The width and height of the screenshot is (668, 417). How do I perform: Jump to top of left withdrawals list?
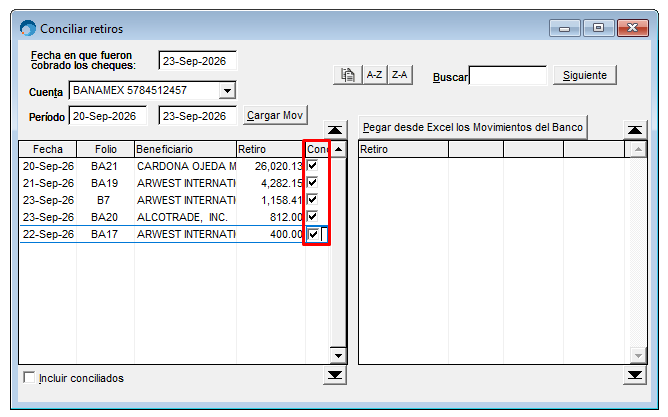tap(335, 130)
